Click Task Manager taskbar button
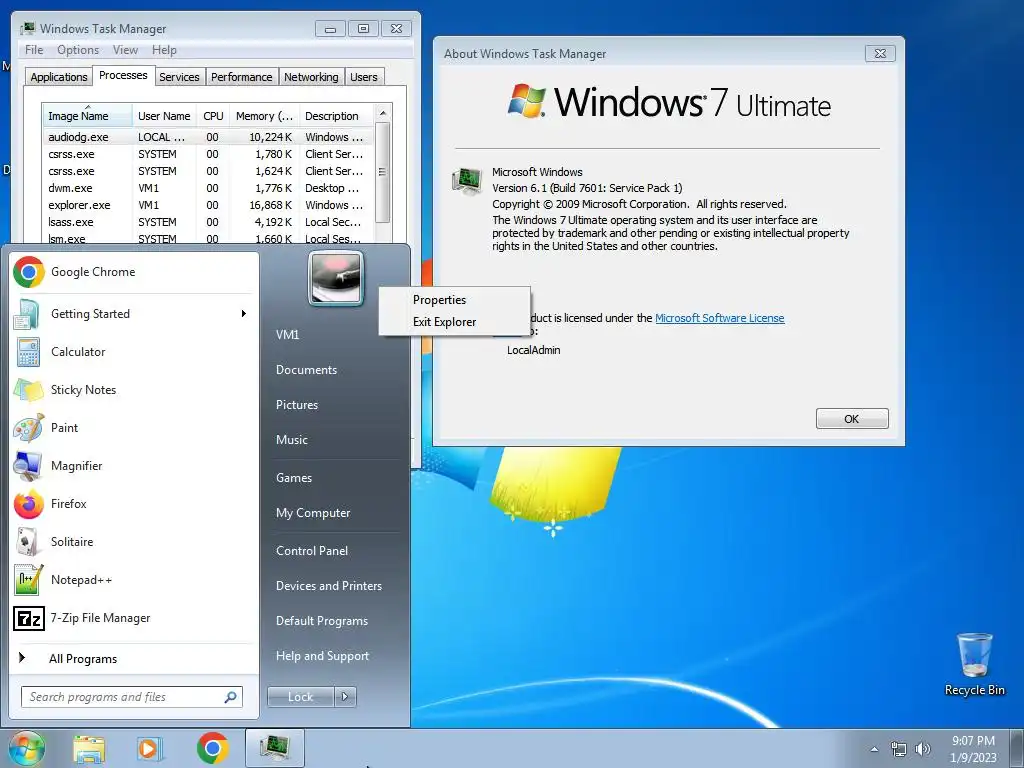 tap(275, 748)
